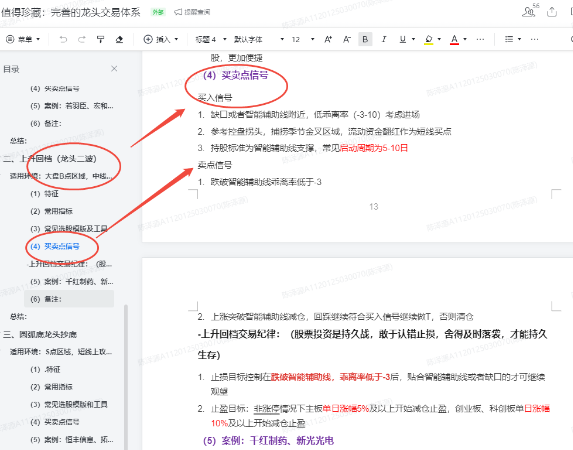The width and height of the screenshot is (573, 450).
Task: Select the gray-selected (6) 备注 outline item
Action: (69, 299)
